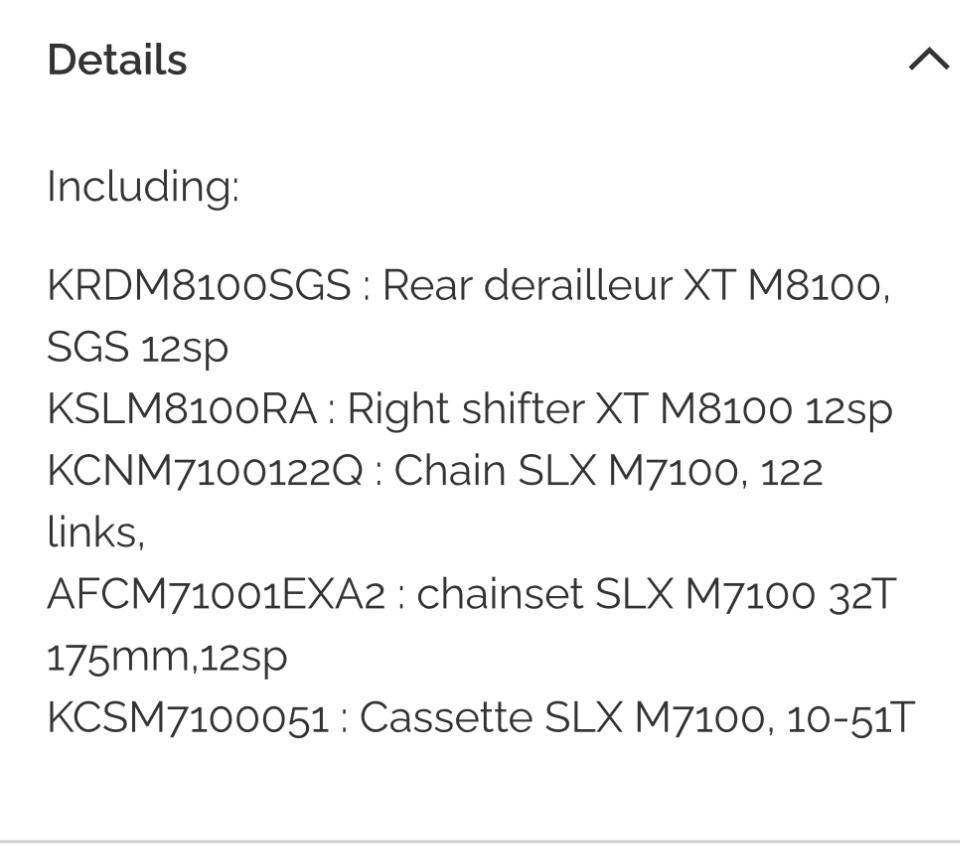This screenshot has width=960, height=846.
Task: Click "M8100," after Rear derailleur XT
Action: (819, 286)
